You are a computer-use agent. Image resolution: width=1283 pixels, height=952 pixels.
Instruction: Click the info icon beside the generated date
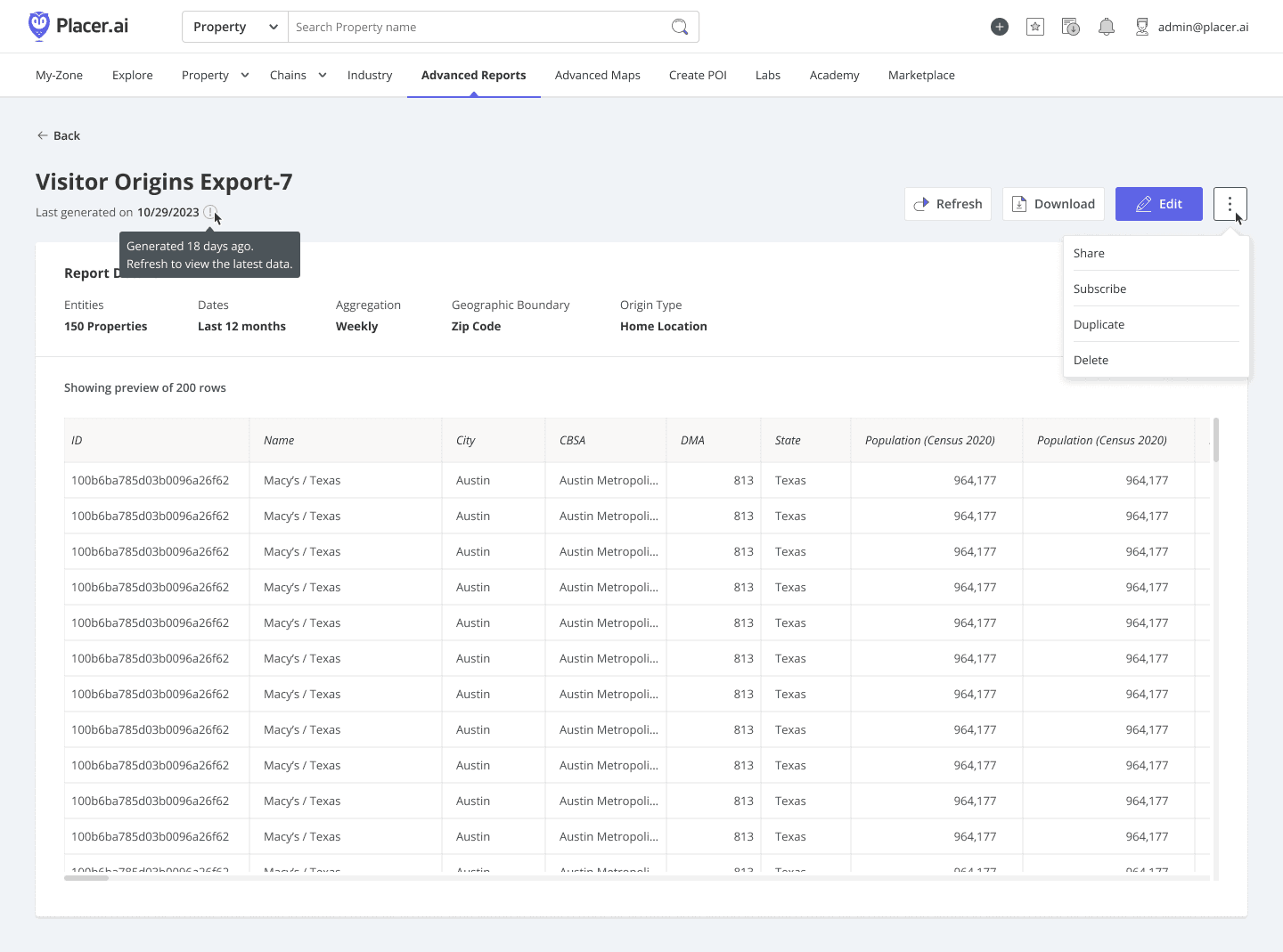point(212,213)
